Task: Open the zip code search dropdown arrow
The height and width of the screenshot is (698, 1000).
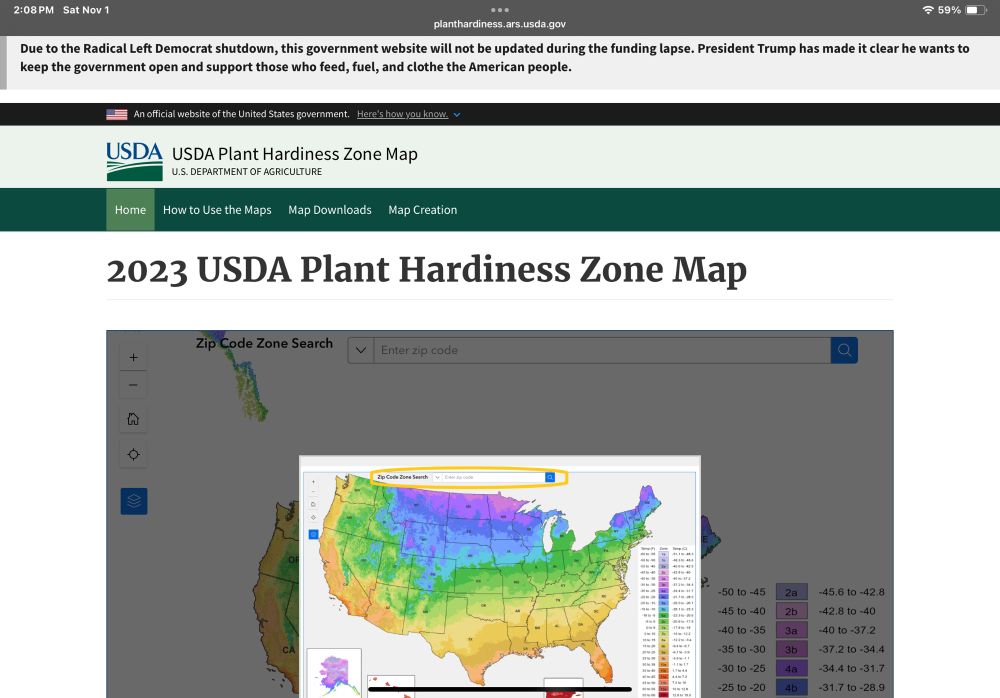Action: coord(361,350)
